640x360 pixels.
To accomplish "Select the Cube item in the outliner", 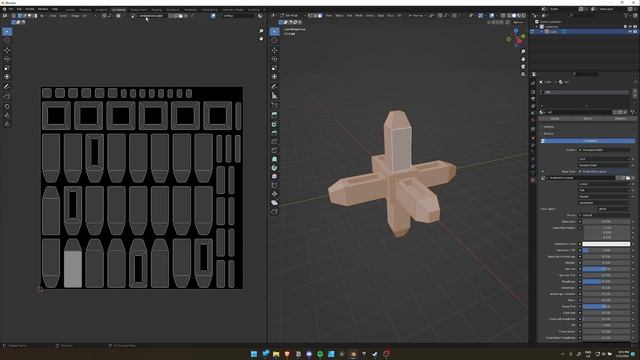I will click(553, 31).
